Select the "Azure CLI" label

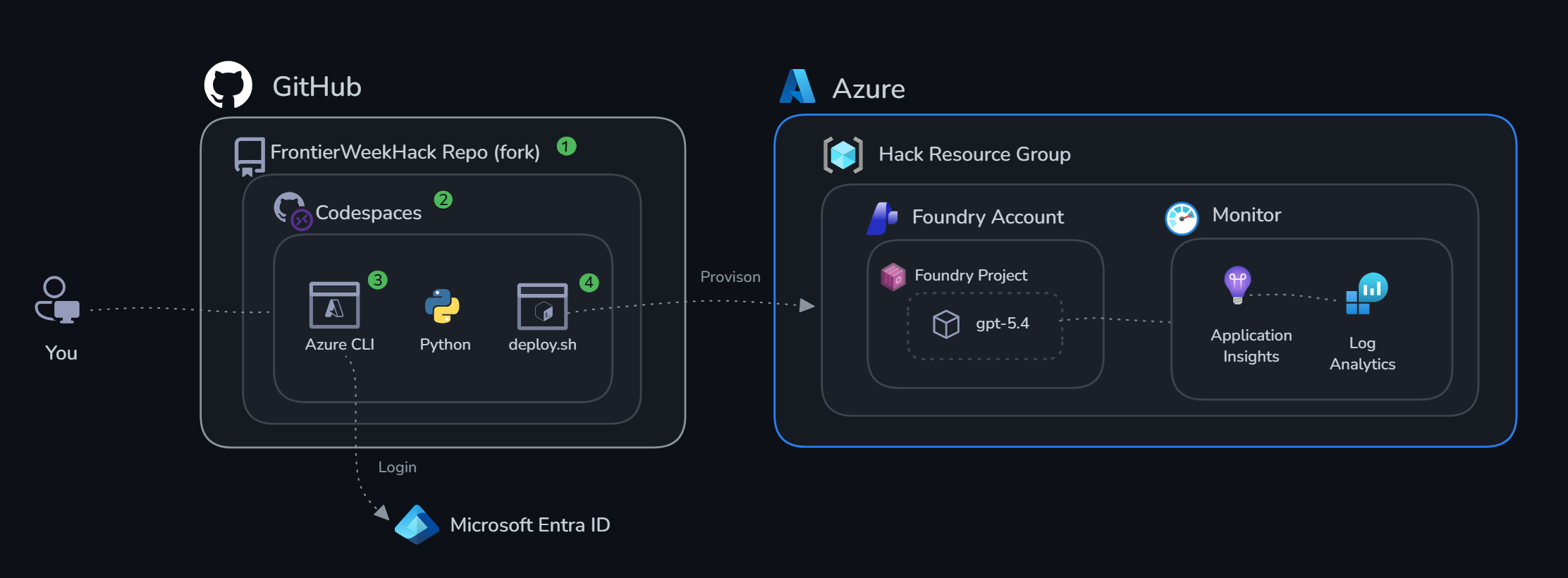coord(340,344)
